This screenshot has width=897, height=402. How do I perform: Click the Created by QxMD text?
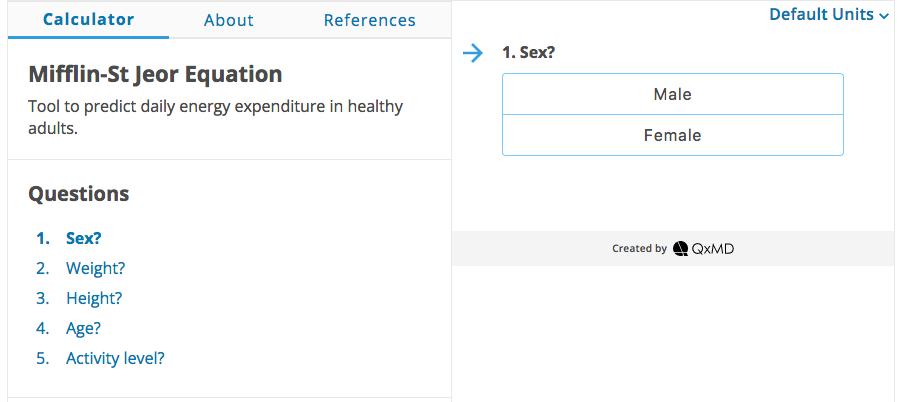[x=673, y=249]
